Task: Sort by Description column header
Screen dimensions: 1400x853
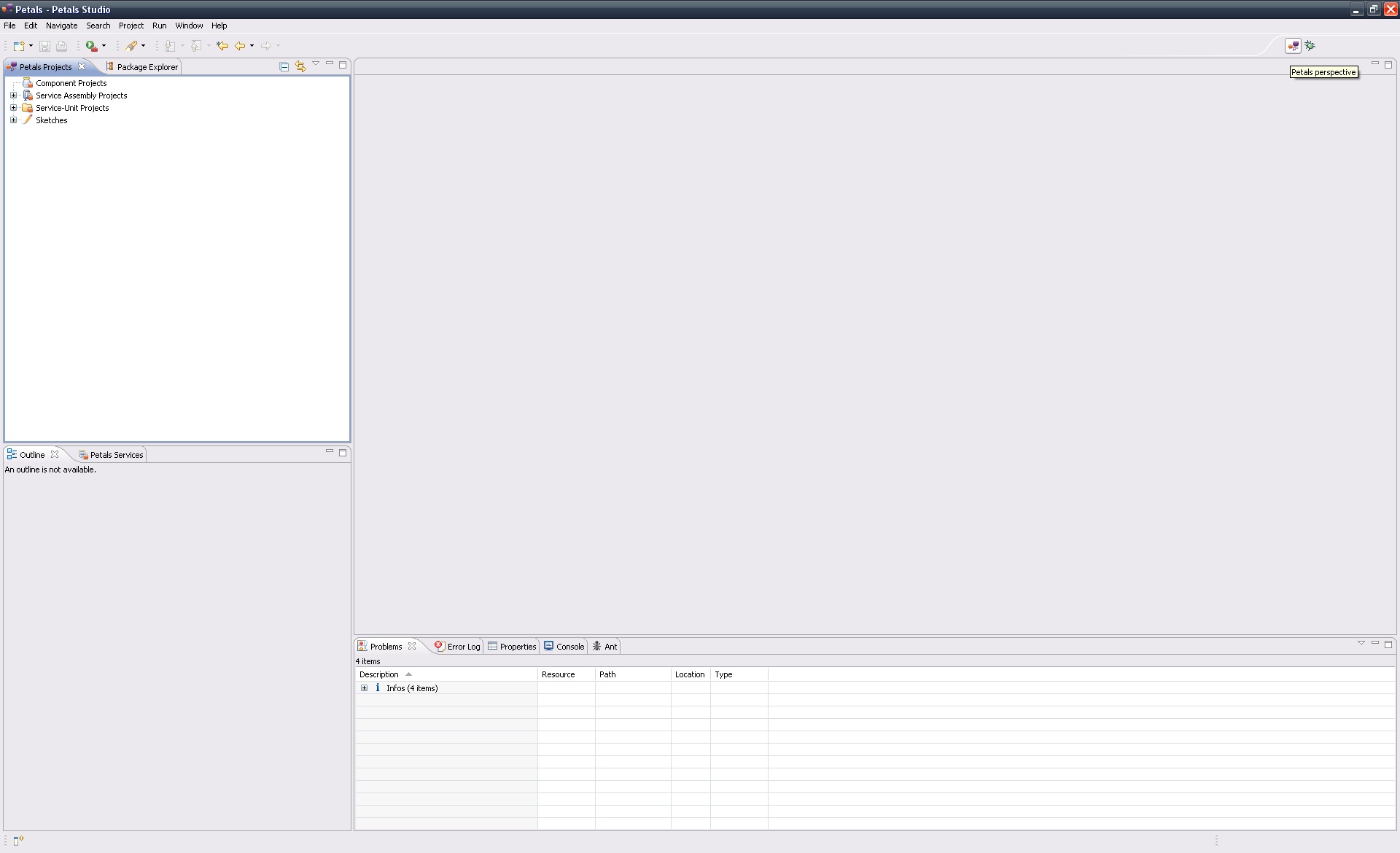Action: coord(379,674)
